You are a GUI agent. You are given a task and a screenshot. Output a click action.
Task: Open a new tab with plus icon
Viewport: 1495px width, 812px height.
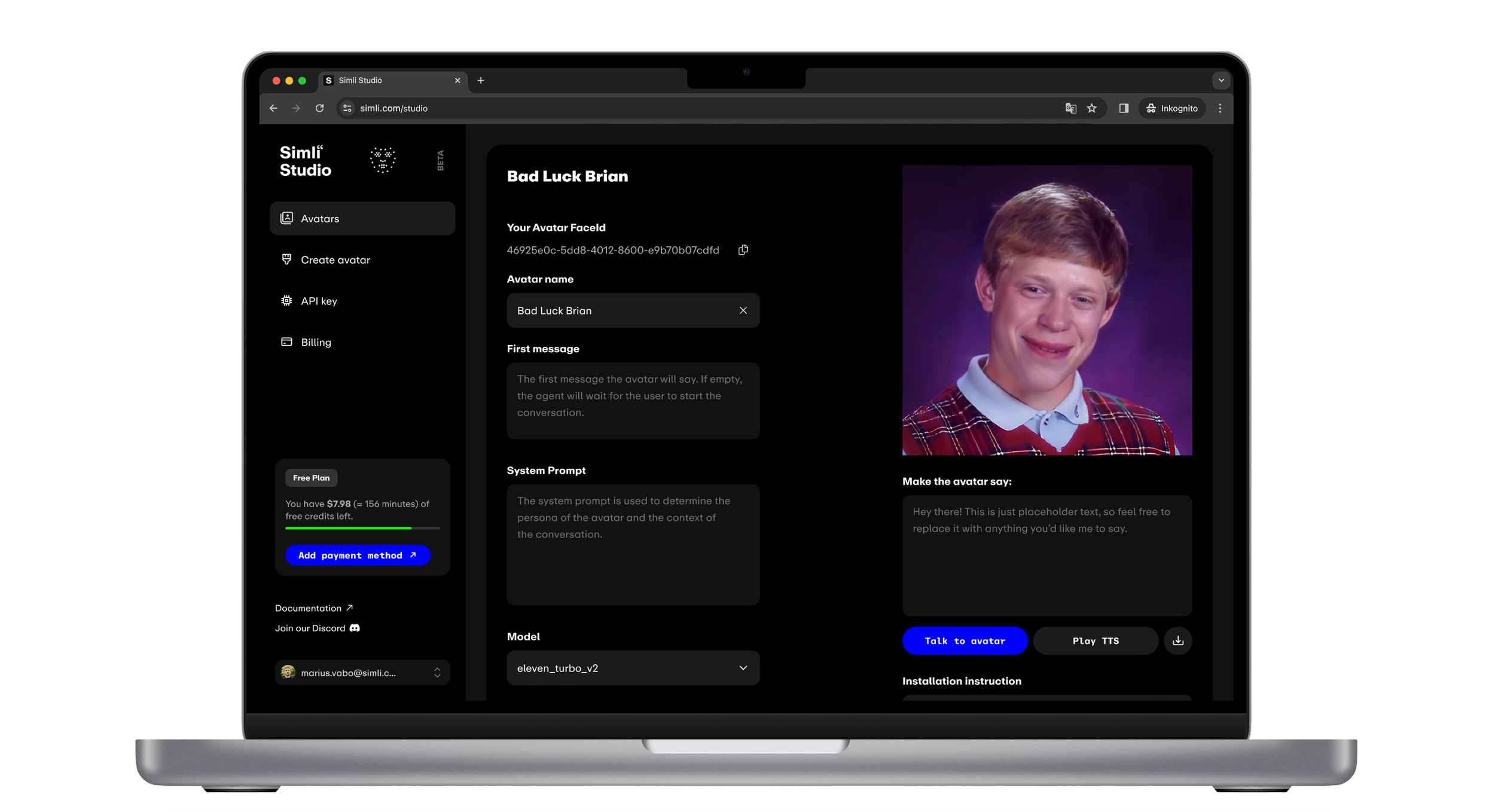pos(481,80)
